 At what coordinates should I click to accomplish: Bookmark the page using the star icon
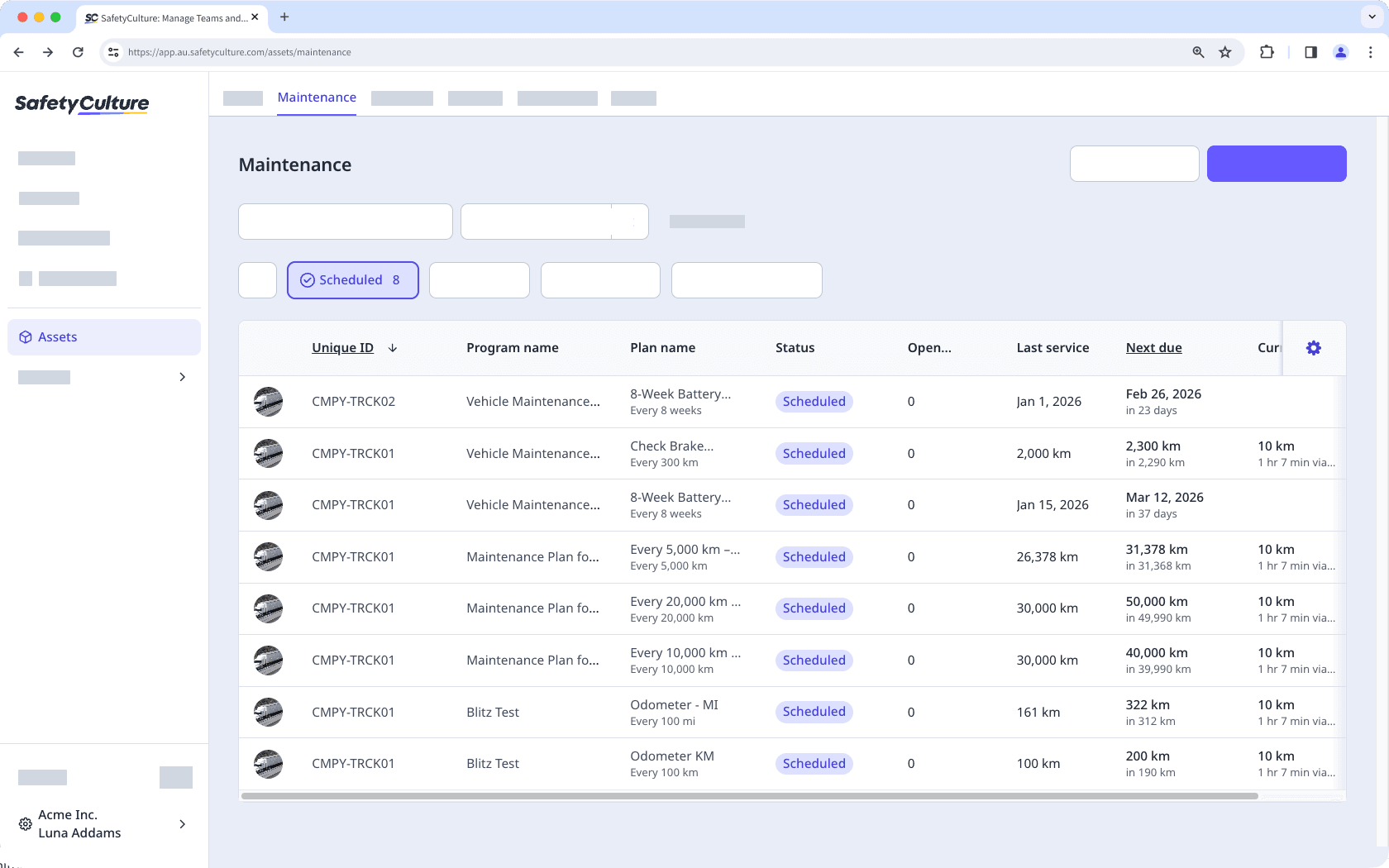point(1224,51)
